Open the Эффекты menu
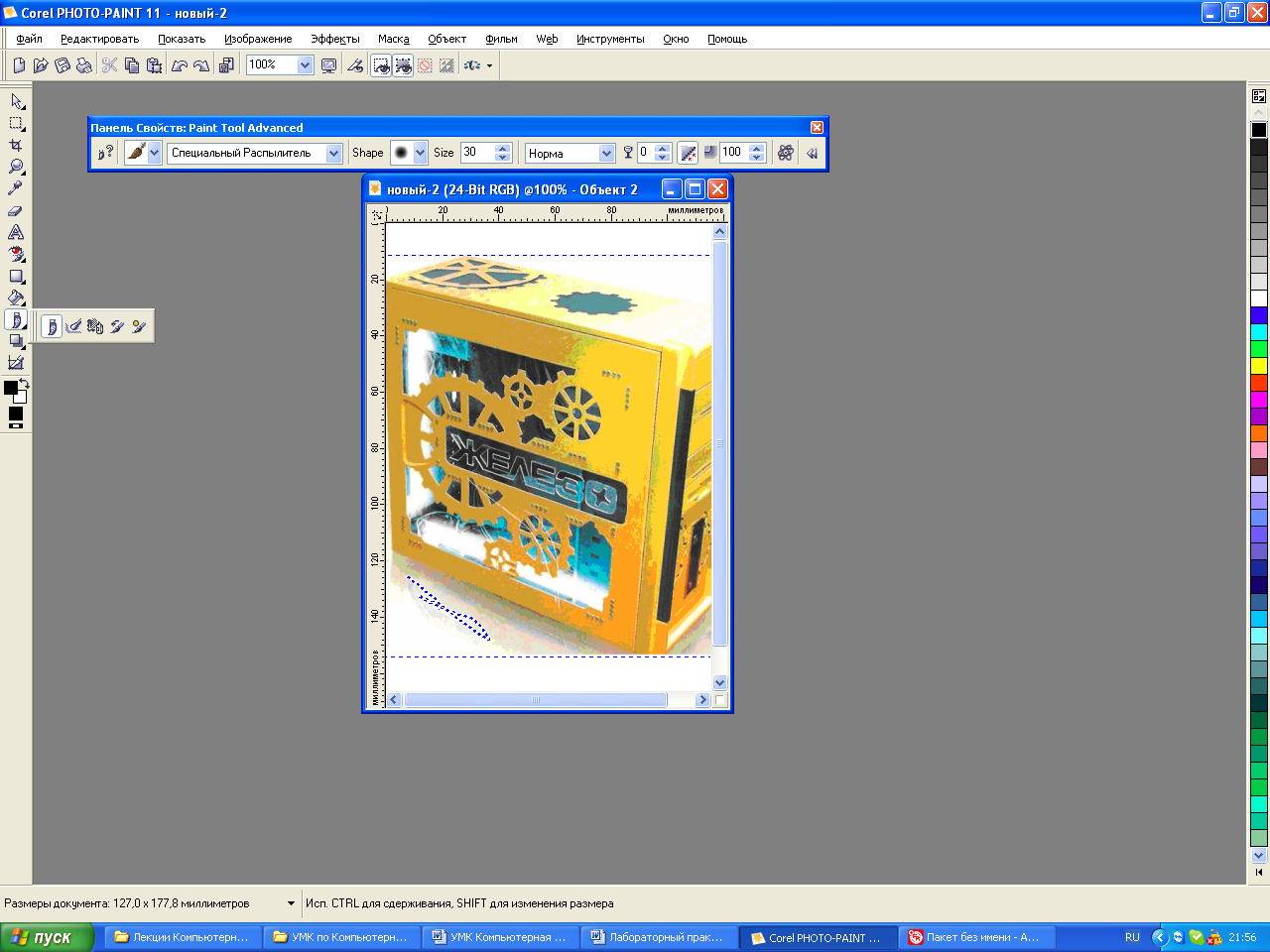The height and width of the screenshot is (952, 1270). tap(335, 39)
